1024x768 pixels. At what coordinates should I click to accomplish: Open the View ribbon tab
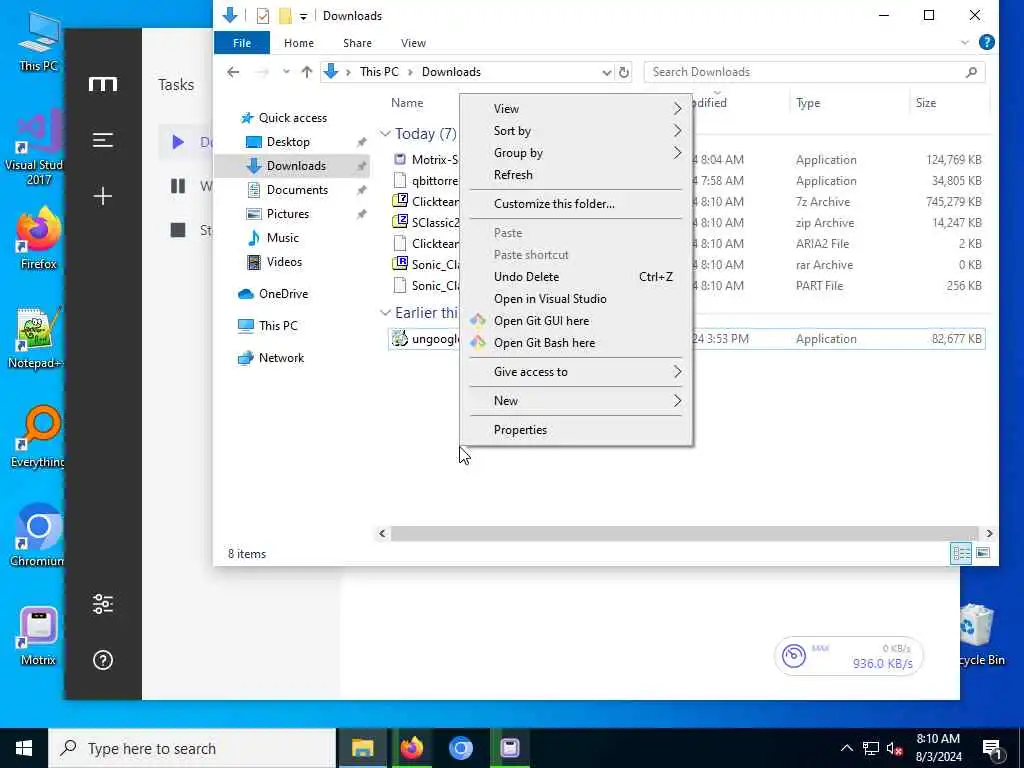(x=413, y=43)
